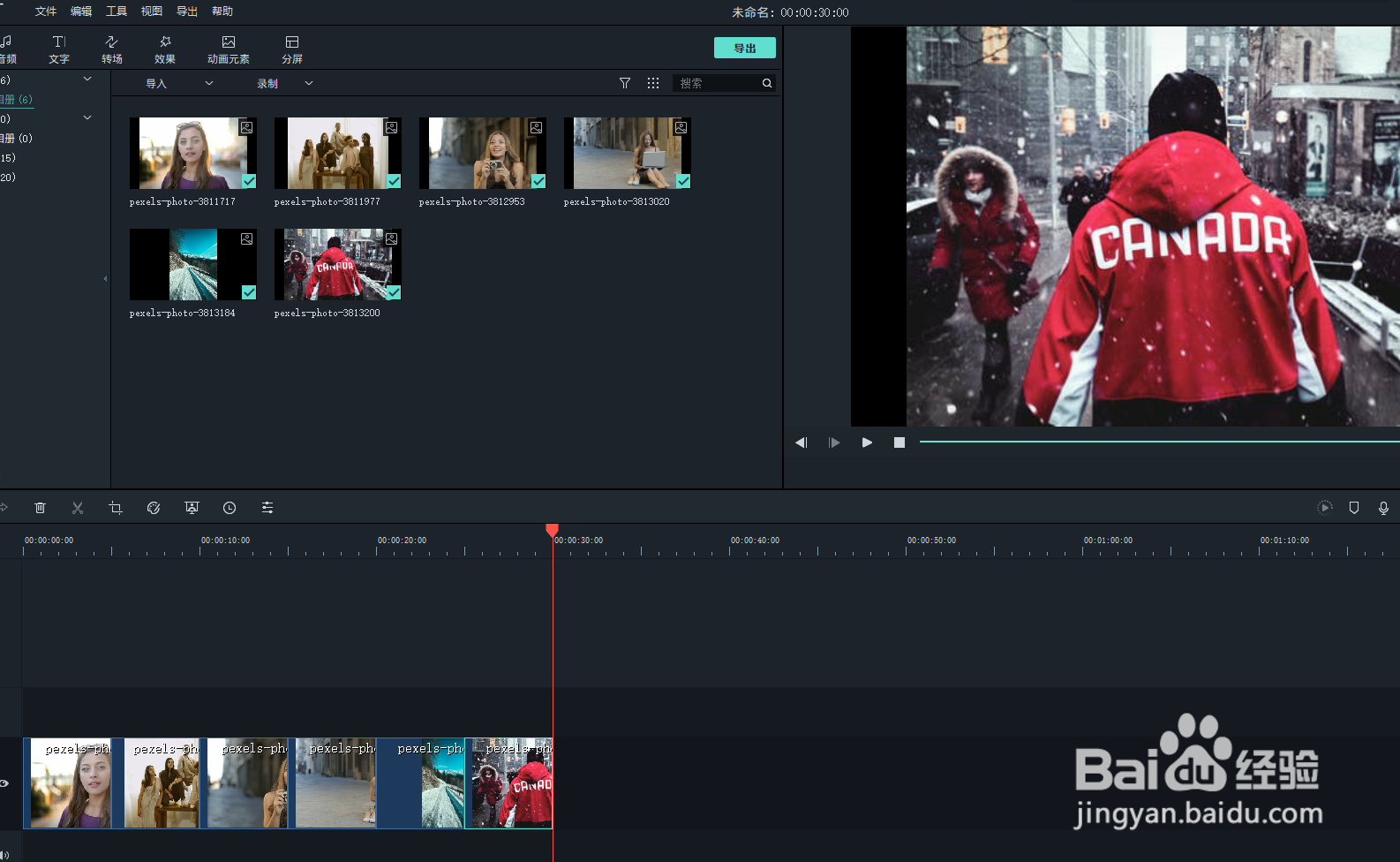Image resolution: width=1400 pixels, height=862 pixels.
Task: Step back one frame in preview
Action: click(x=802, y=442)
